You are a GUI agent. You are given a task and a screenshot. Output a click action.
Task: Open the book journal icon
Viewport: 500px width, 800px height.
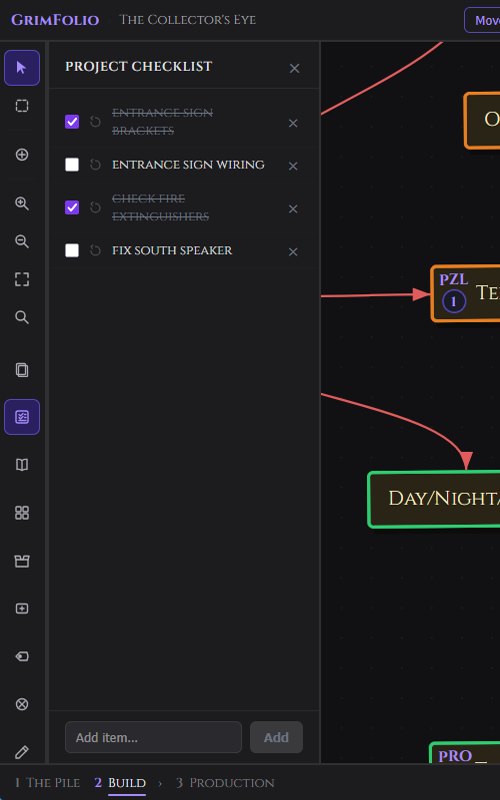[x=22, y=465]
